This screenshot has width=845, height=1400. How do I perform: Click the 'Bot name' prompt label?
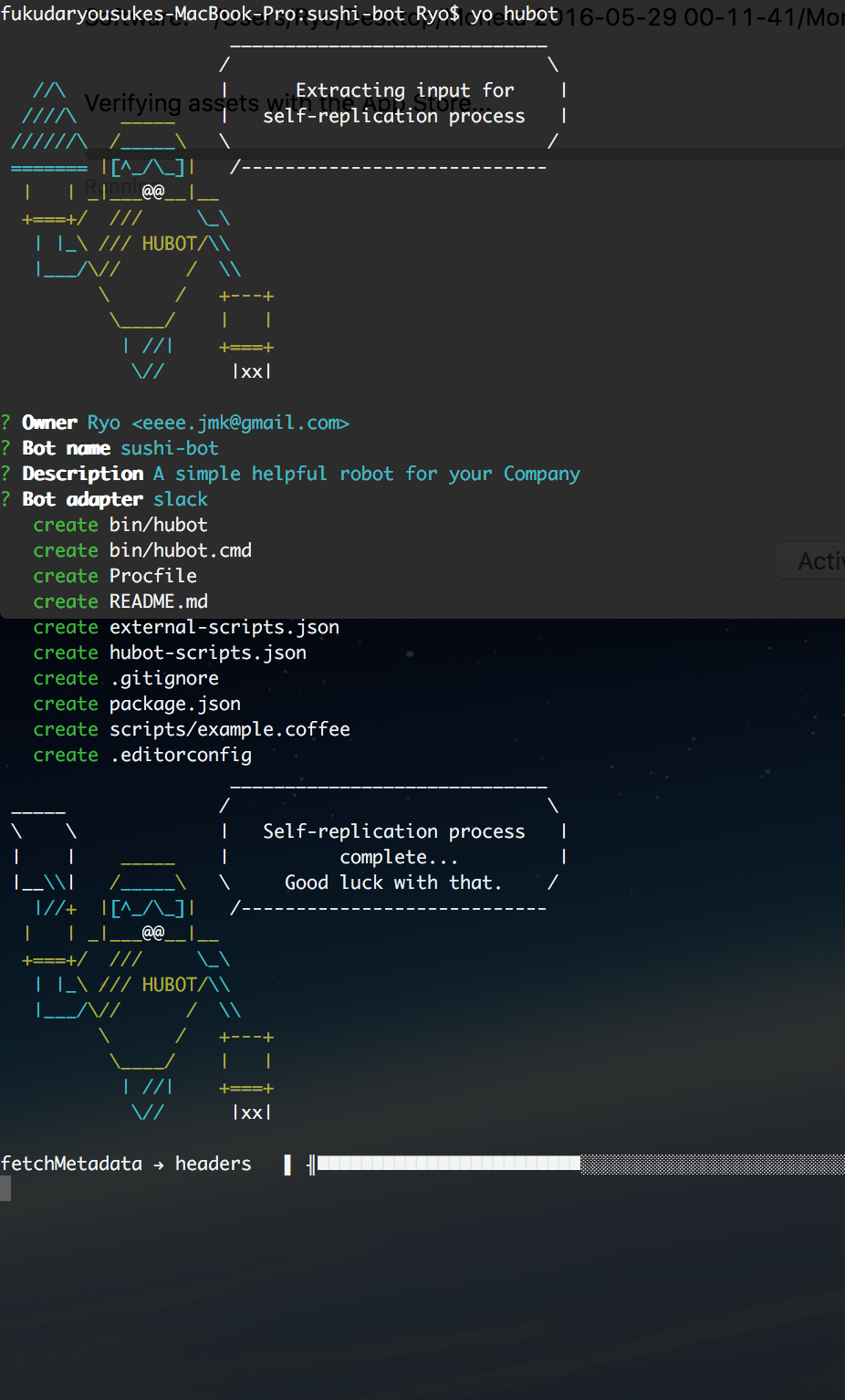tap(66, 448)
